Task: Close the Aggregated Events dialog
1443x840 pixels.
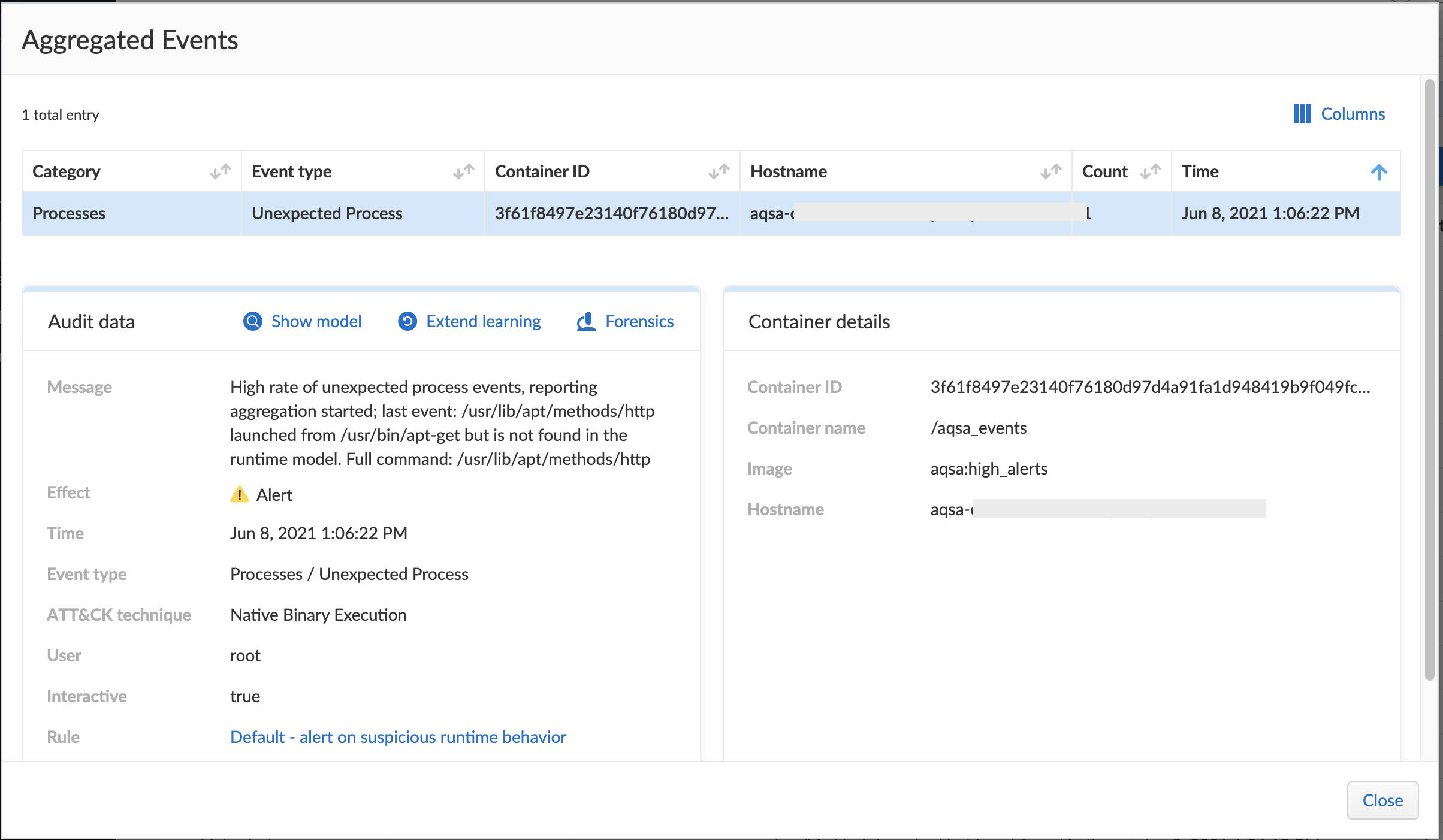Action: (1382, 800)
